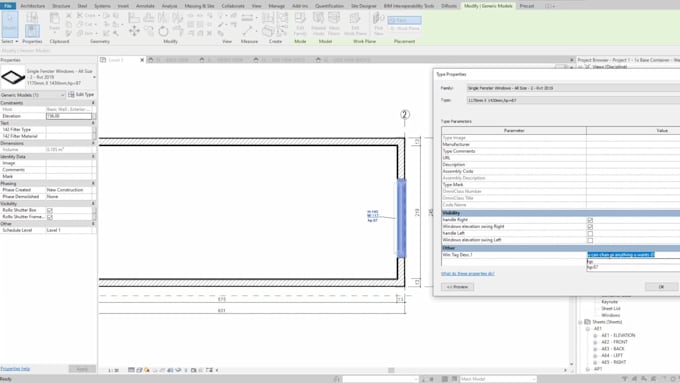The image size is (680, 383).
Task: Select the Modify arrow tool in ribbon
Action: (x=10, y=24)
